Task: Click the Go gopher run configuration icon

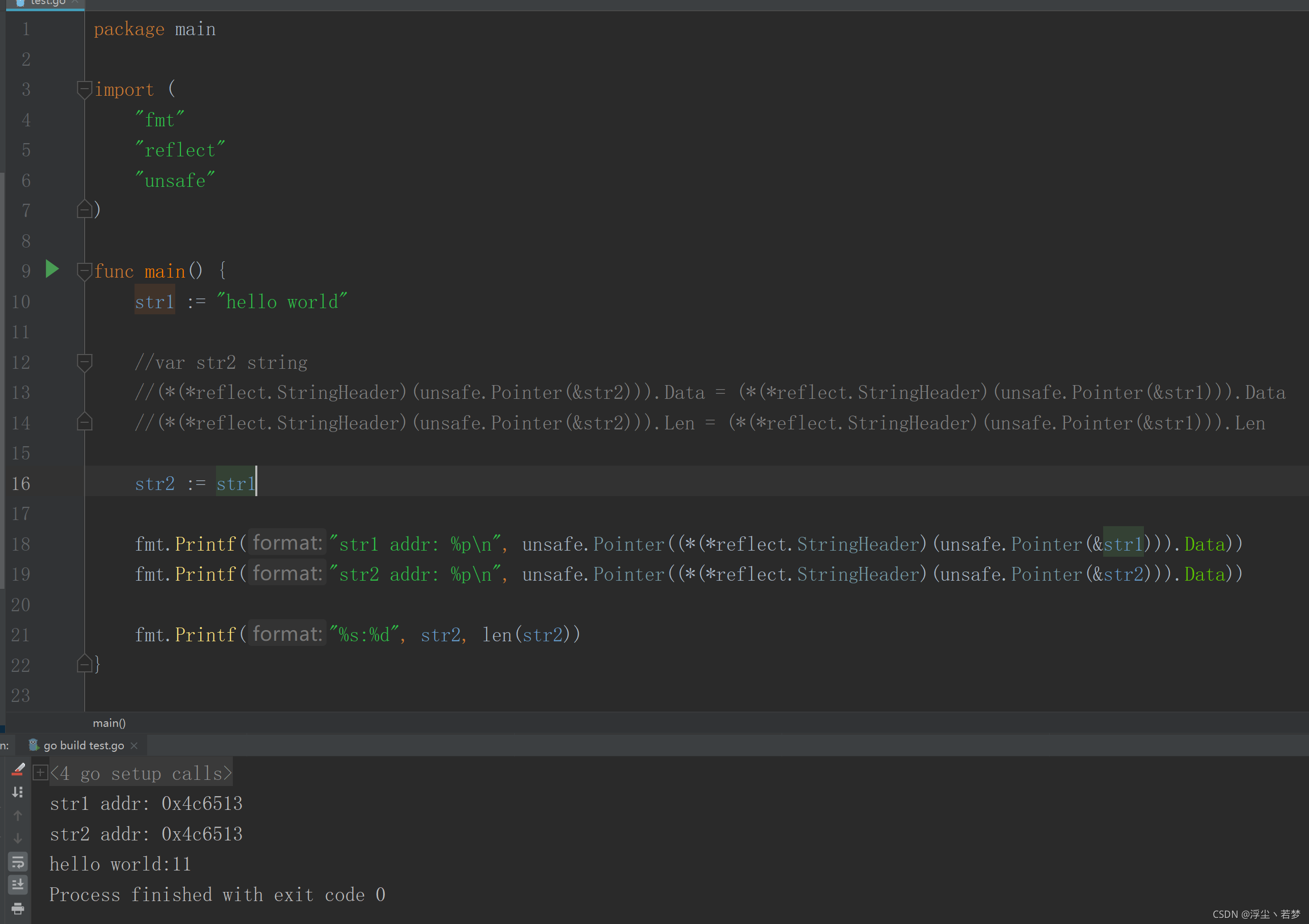Action: [x=34, y=745]
